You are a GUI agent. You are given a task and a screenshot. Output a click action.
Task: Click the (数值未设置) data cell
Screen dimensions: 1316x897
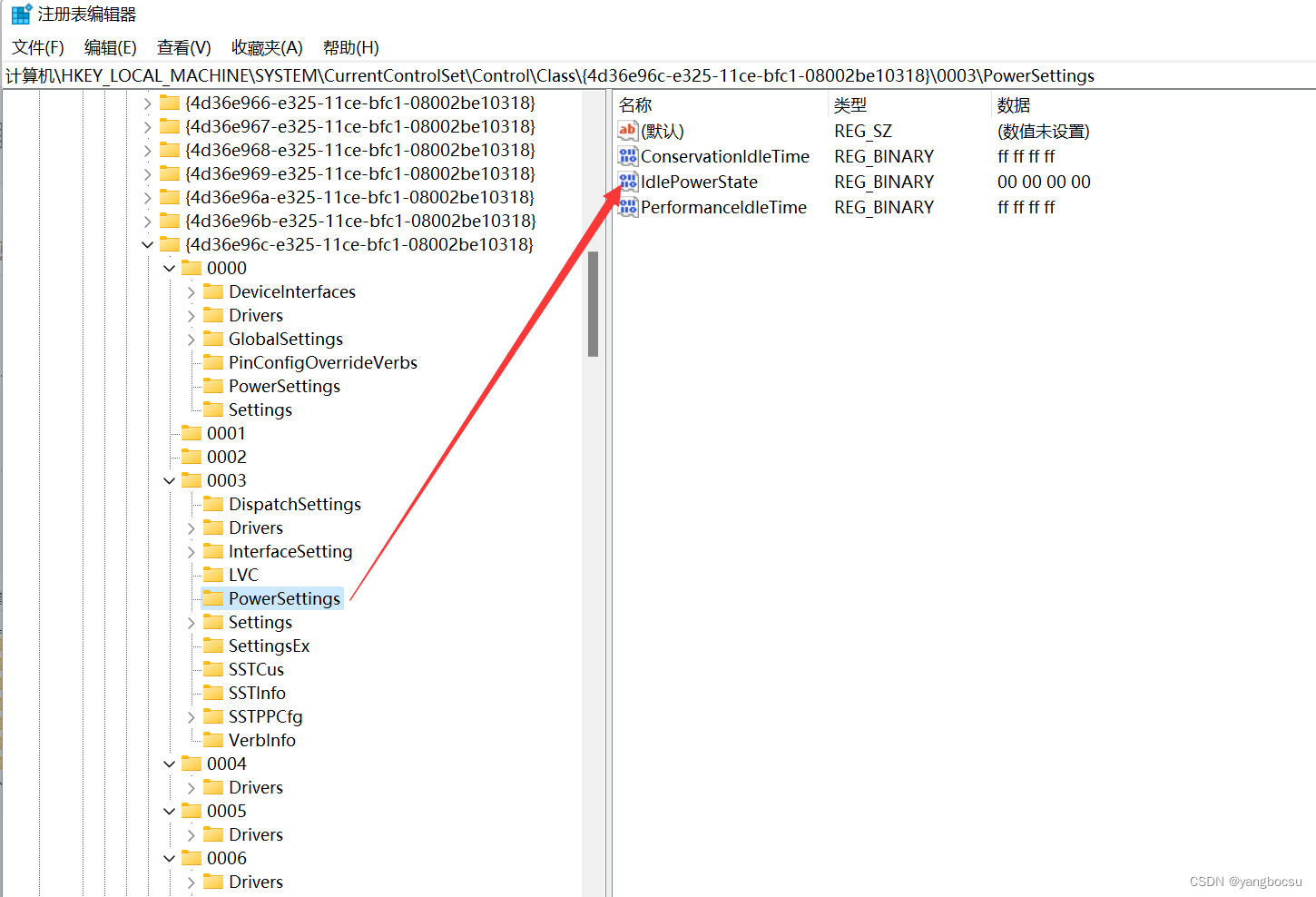[1044, 131]
